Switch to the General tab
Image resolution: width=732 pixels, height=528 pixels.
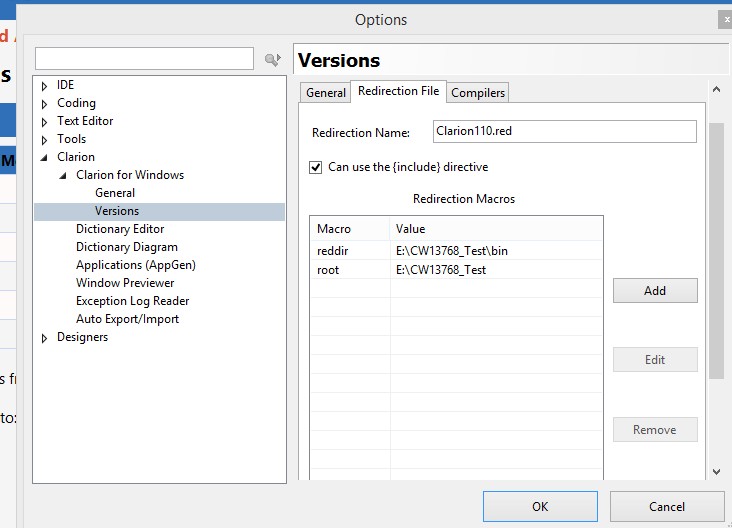coord(325,93)
